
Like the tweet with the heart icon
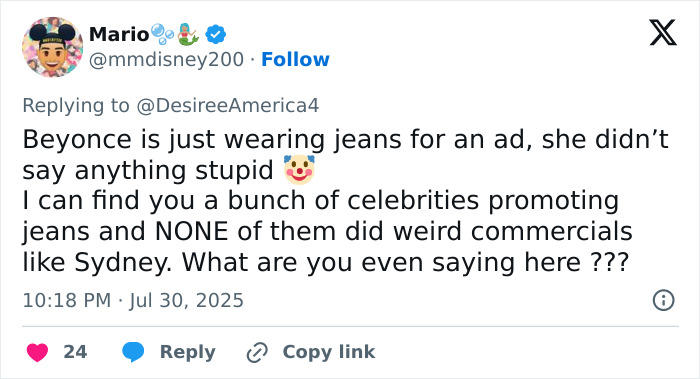point(38,352)
